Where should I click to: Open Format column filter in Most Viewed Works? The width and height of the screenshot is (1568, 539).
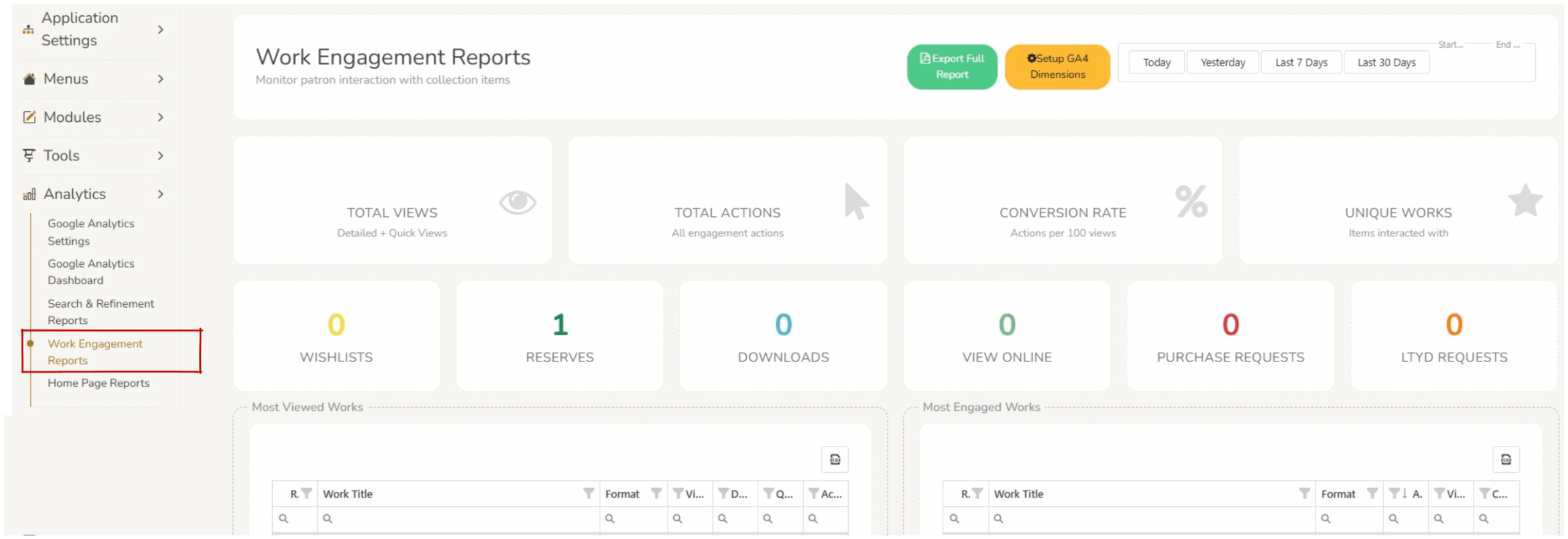[656, 494]
